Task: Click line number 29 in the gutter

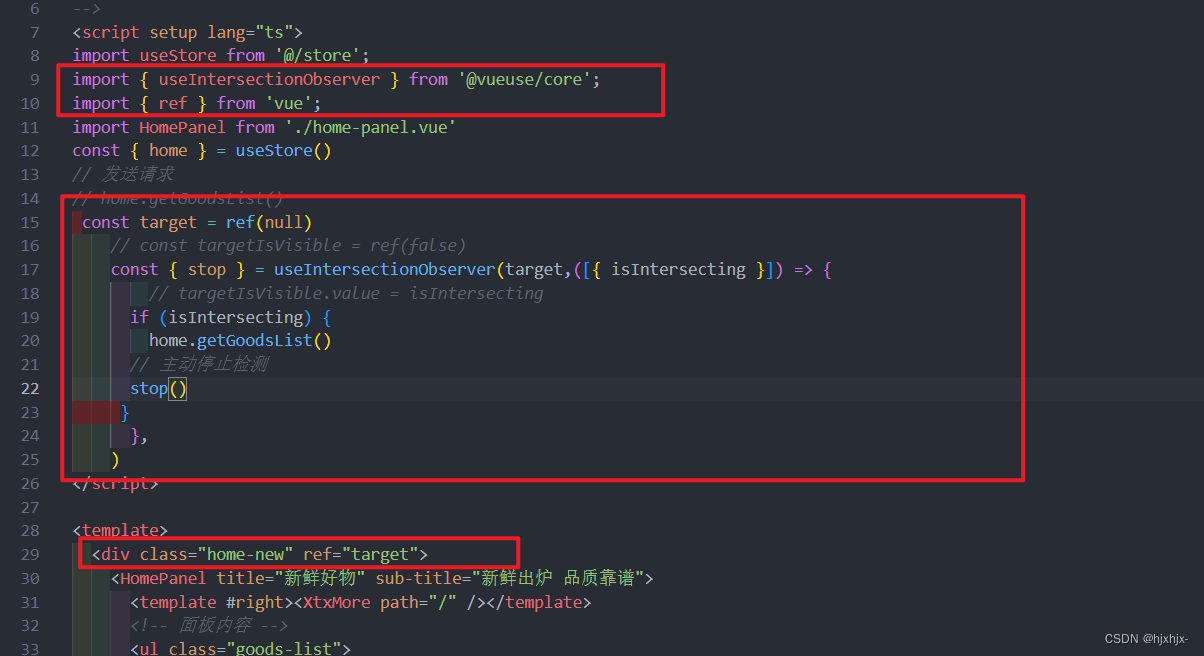Action: coord(30,555)
